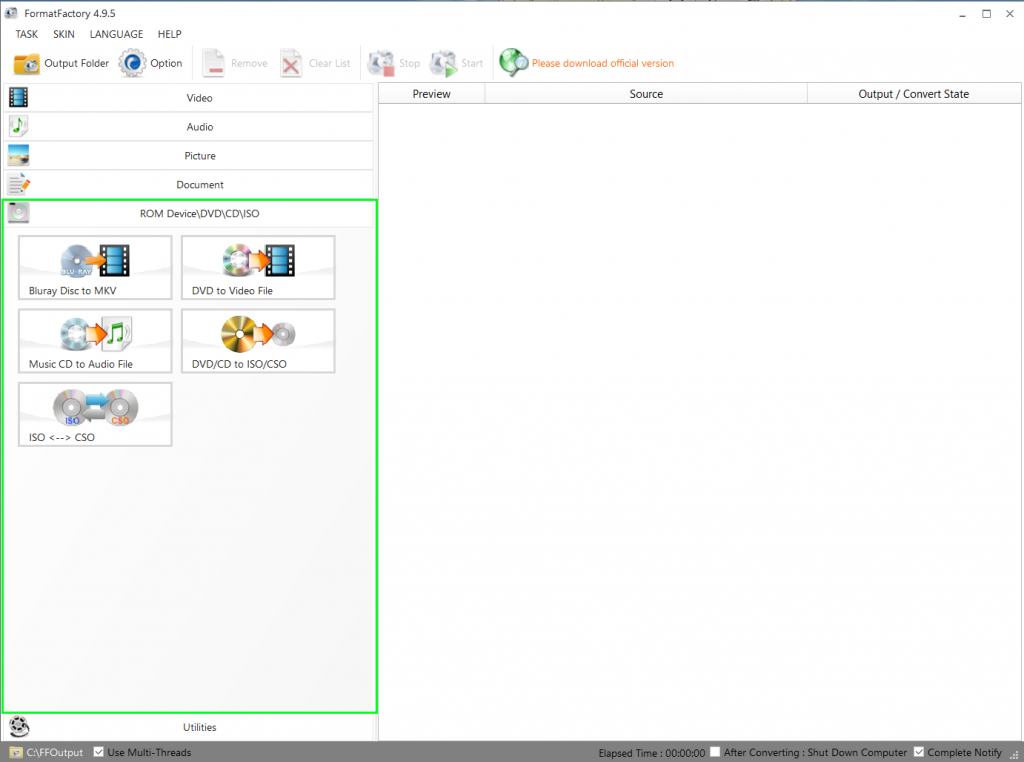Screen dimensions: 1024x762
Task: Click the Video filmstrip icon
Action: pos(18,97)
